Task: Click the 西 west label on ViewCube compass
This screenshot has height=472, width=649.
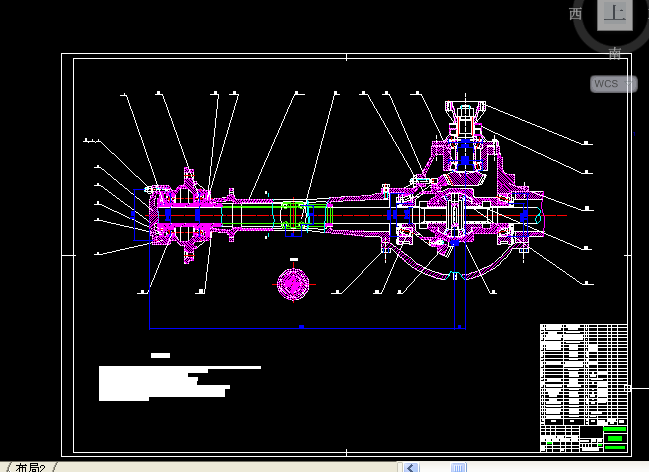Action: click(x=575, y=14)
